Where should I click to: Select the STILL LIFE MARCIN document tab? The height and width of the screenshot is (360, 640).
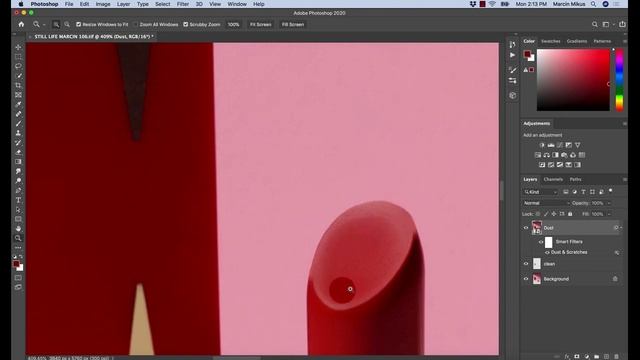[x=93, y=37]
